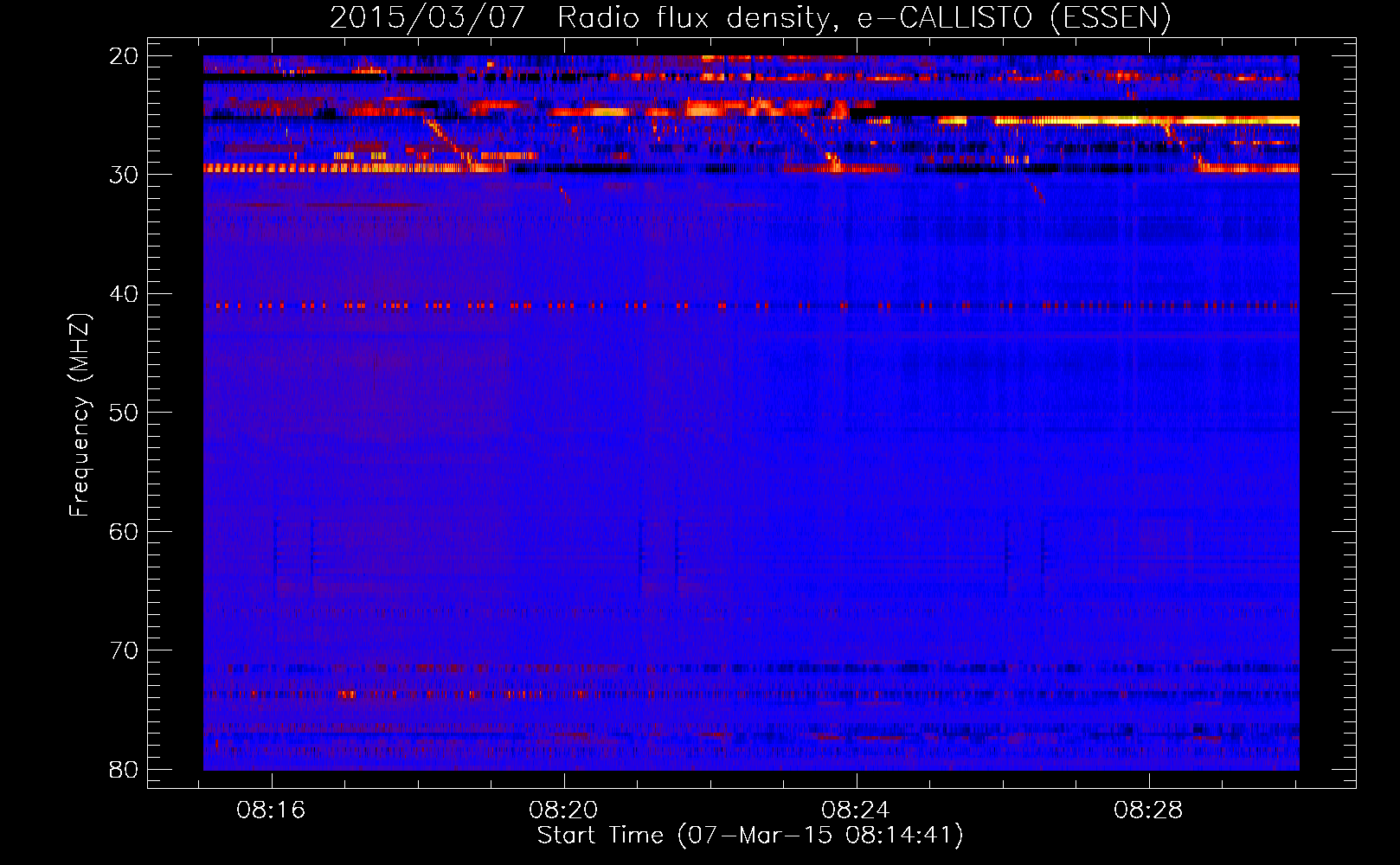The image size is (1400, 865).
Task: Click the 'Start Time (07-Mar-15 08:14:41)' axis label
Action: 750,836
